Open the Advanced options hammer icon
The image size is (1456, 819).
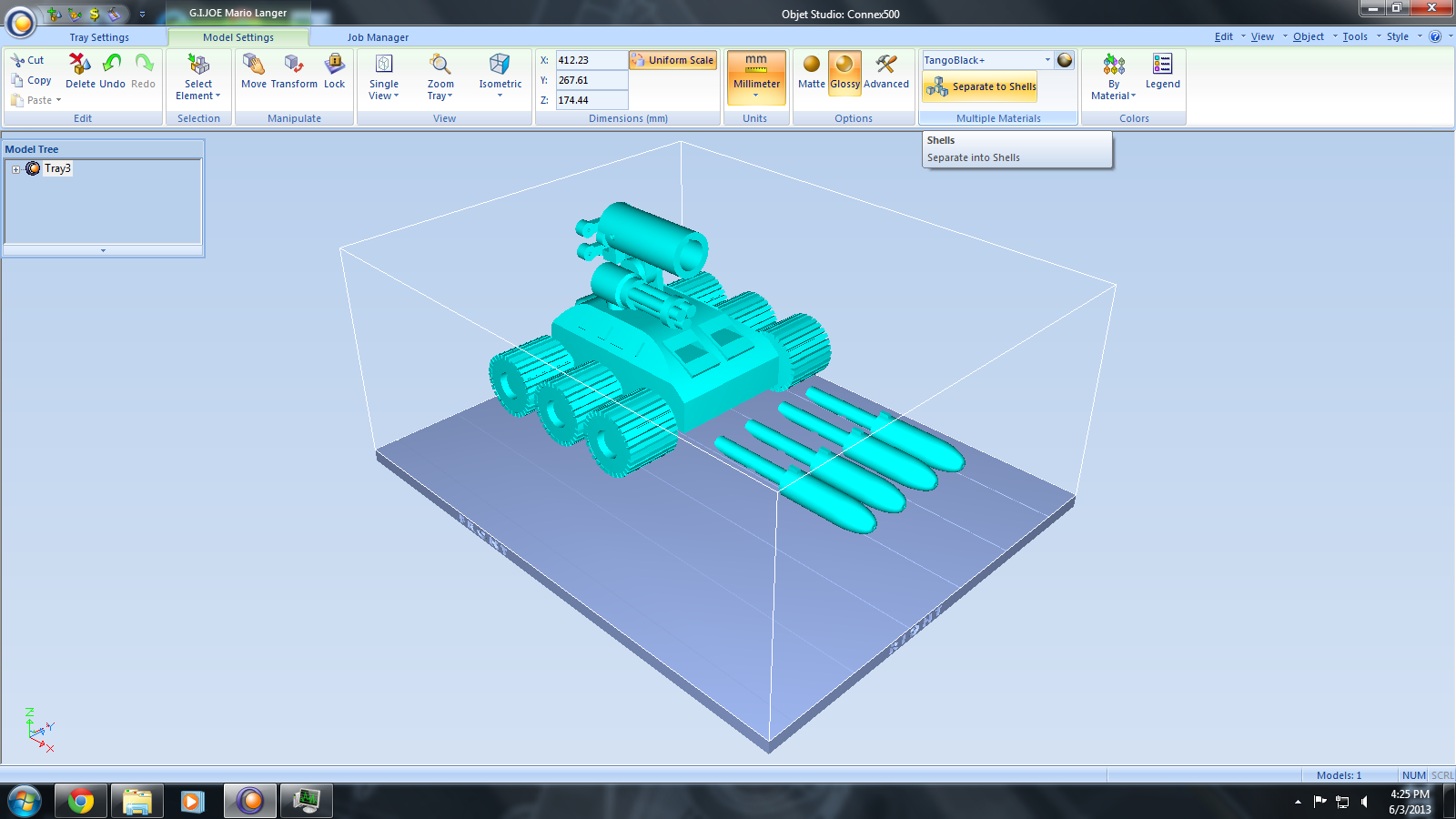tap(886, 71)
